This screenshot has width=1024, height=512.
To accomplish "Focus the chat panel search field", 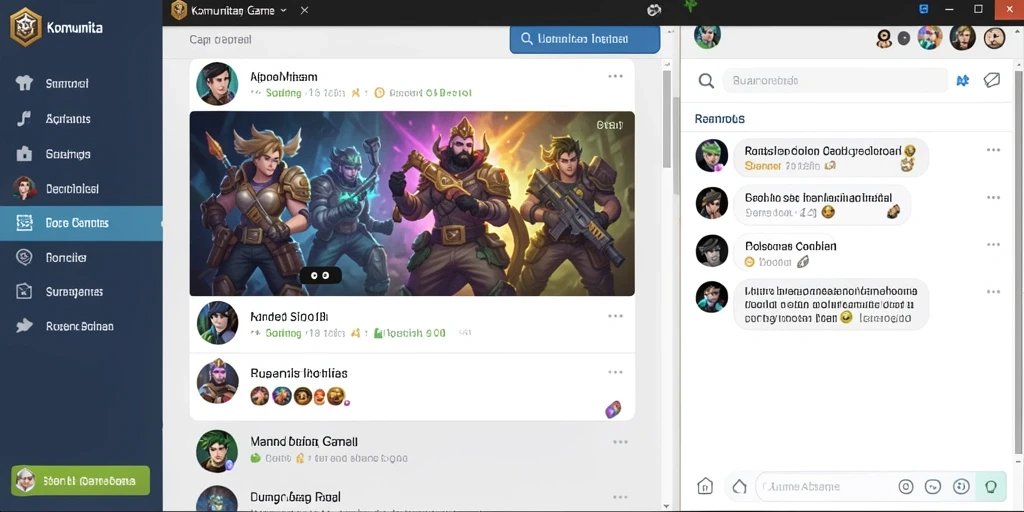I will pos(835,81).
